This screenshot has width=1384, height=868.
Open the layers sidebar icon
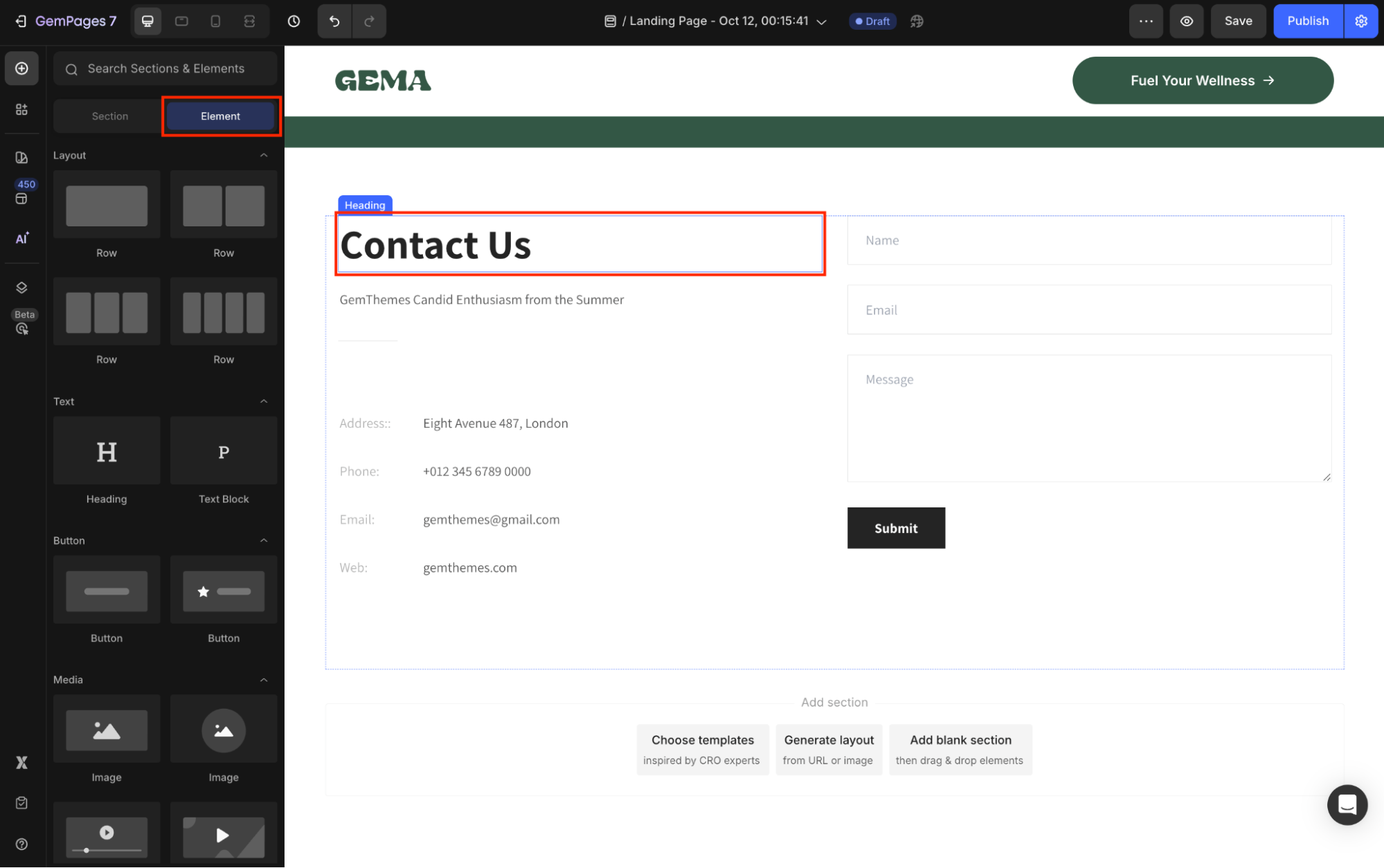point(22,288)
